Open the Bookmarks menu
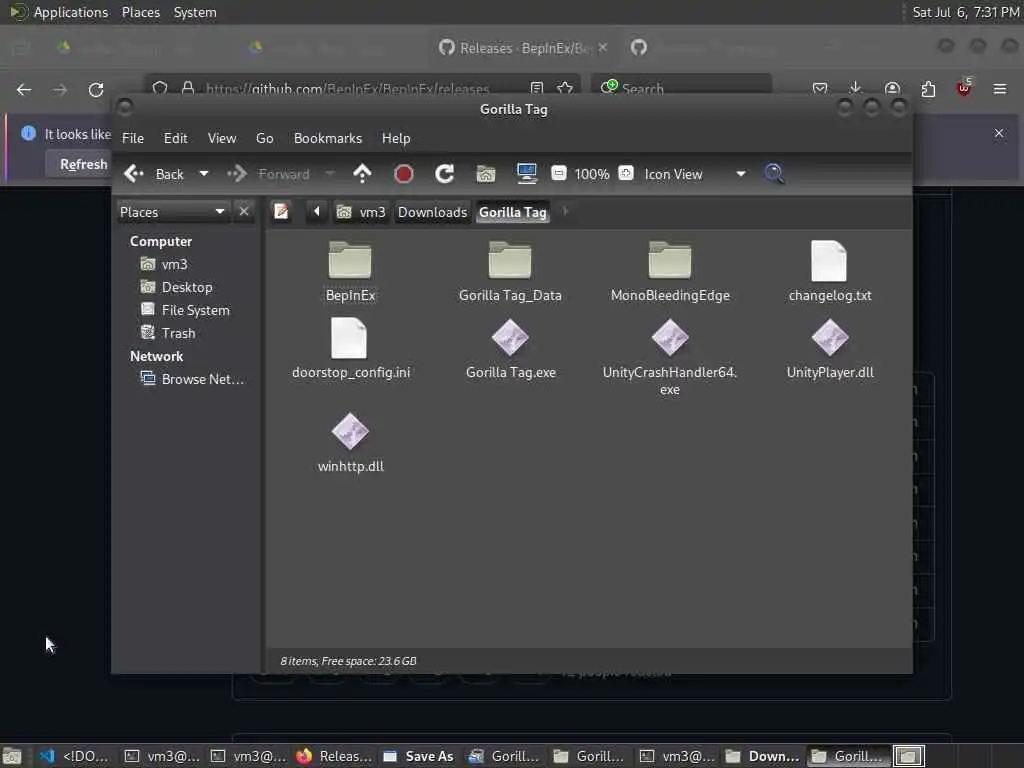 tap(328, 138)
